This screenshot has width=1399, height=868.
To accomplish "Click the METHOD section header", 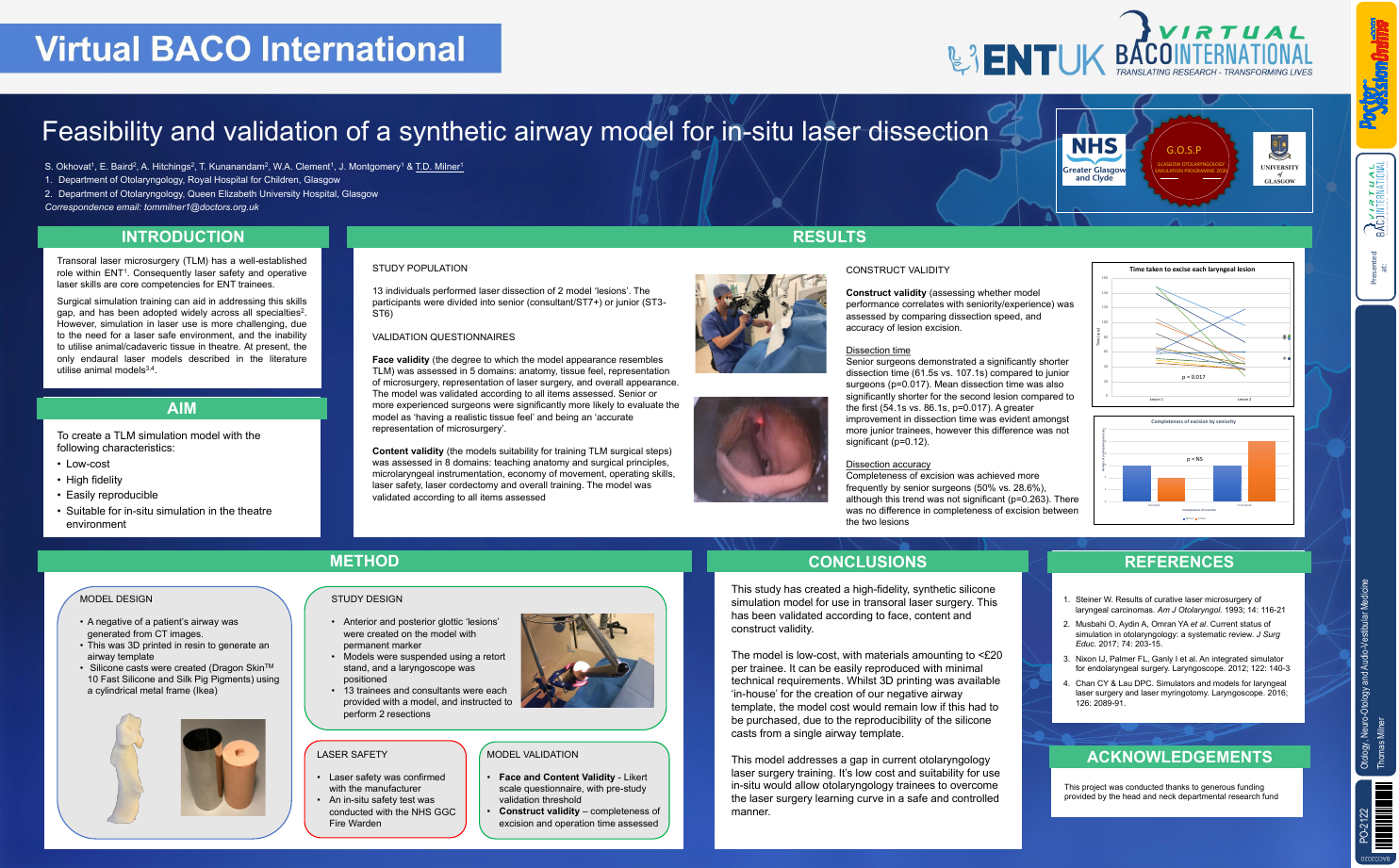I will coord(365,561).
